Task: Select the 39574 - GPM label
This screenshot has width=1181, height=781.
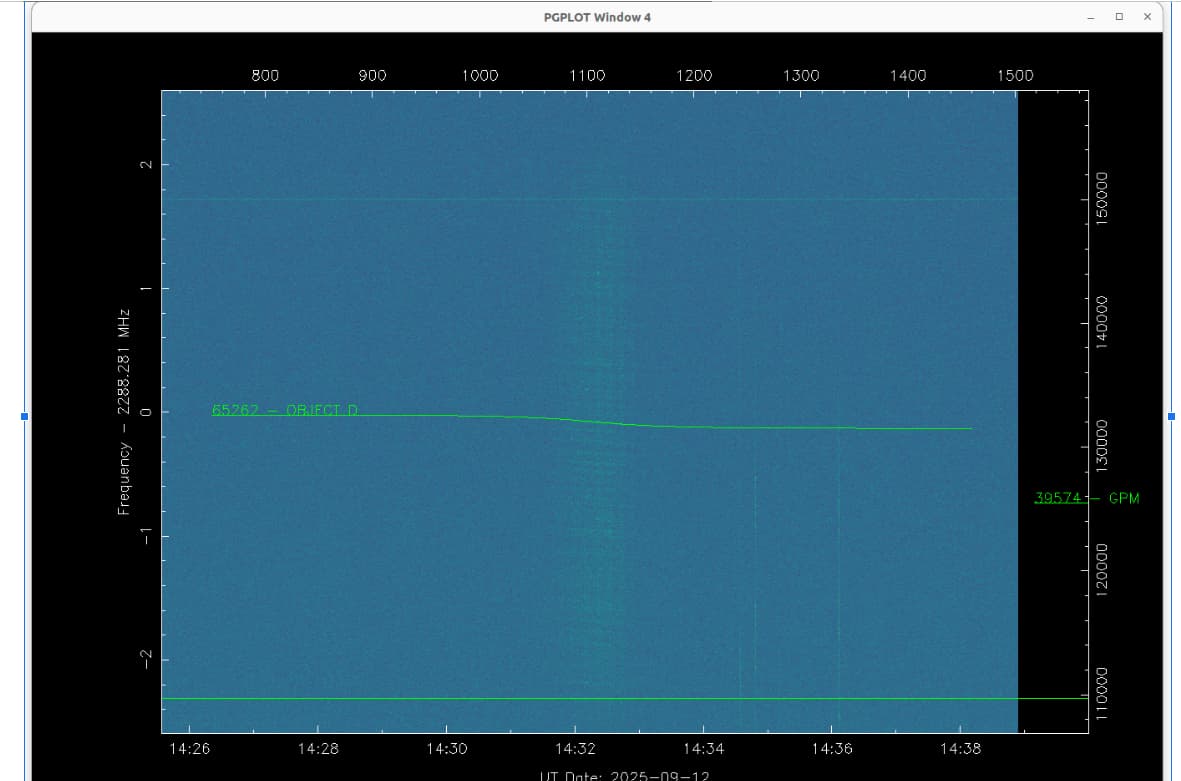Action: [1086, 498]
